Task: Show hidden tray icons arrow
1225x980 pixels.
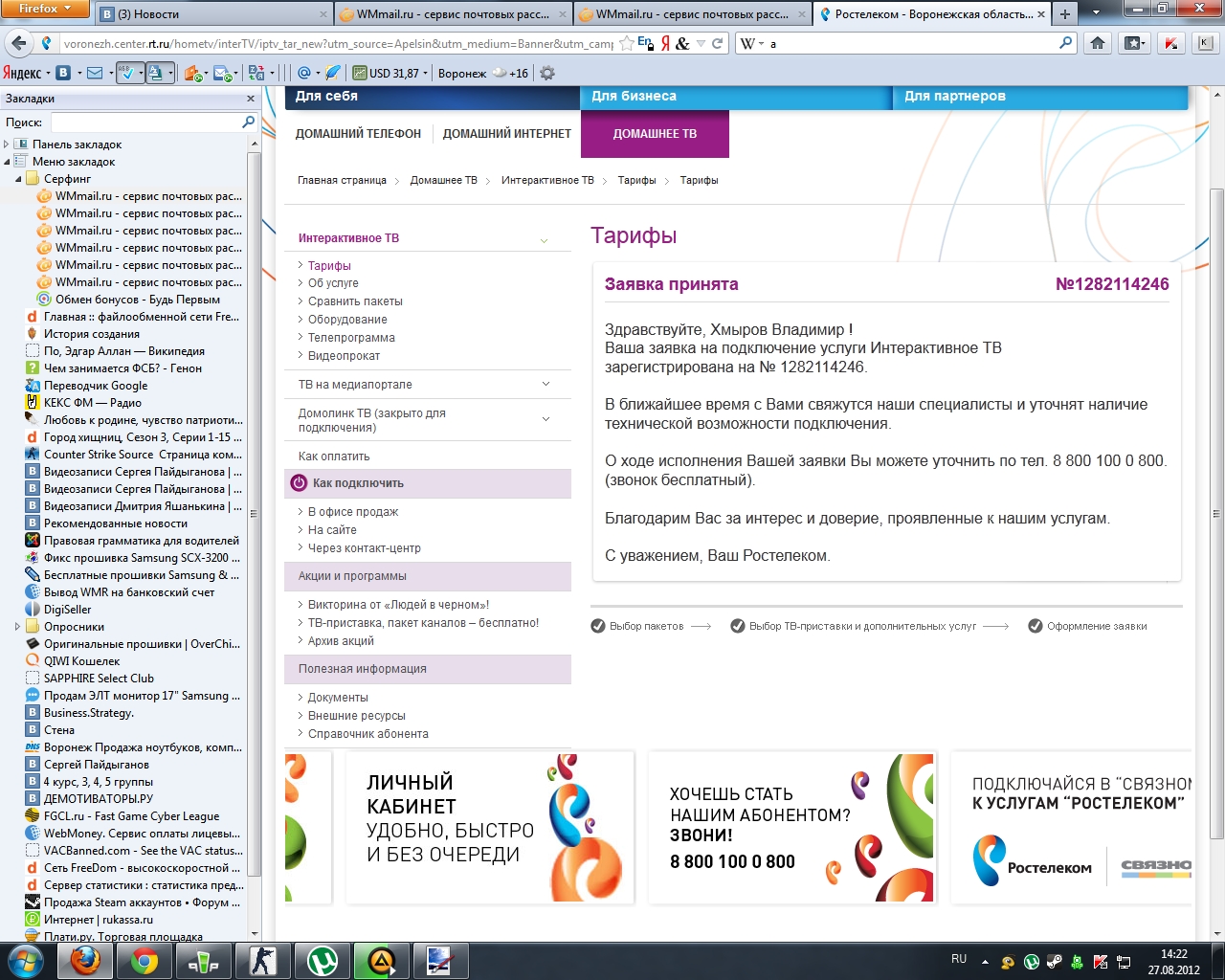Action: point(985,962)
